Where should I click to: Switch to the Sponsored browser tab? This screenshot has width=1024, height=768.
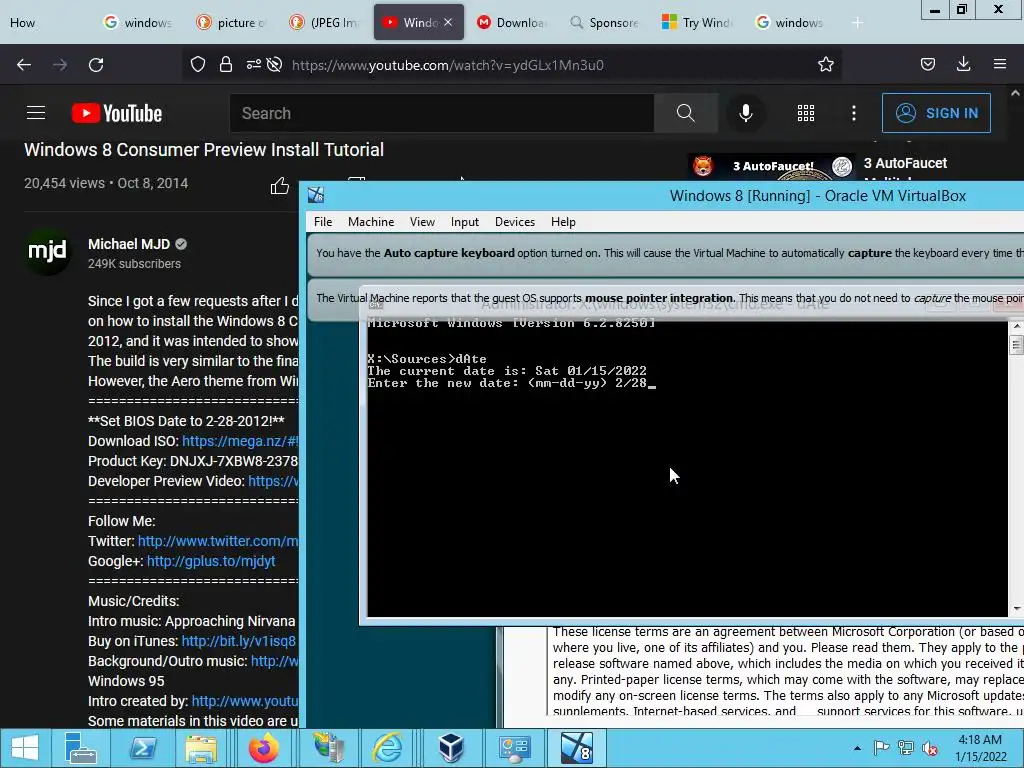[604, 23]
